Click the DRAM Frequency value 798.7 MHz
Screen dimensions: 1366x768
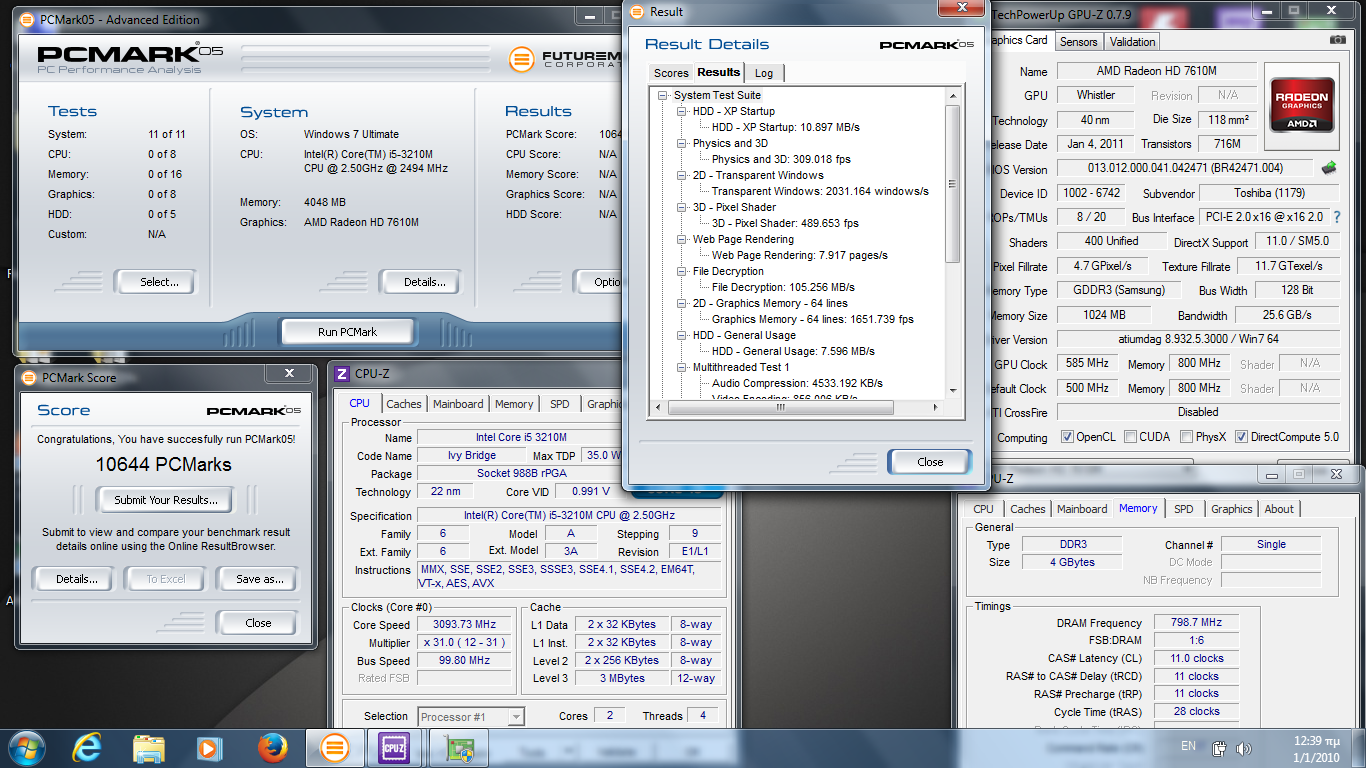click(x=1196, y=622)
